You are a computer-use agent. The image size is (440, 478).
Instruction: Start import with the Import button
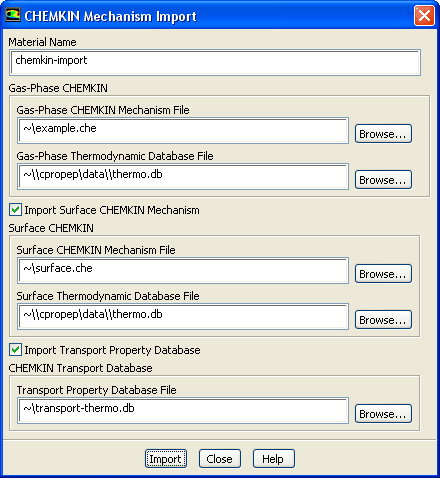(166, 459)
